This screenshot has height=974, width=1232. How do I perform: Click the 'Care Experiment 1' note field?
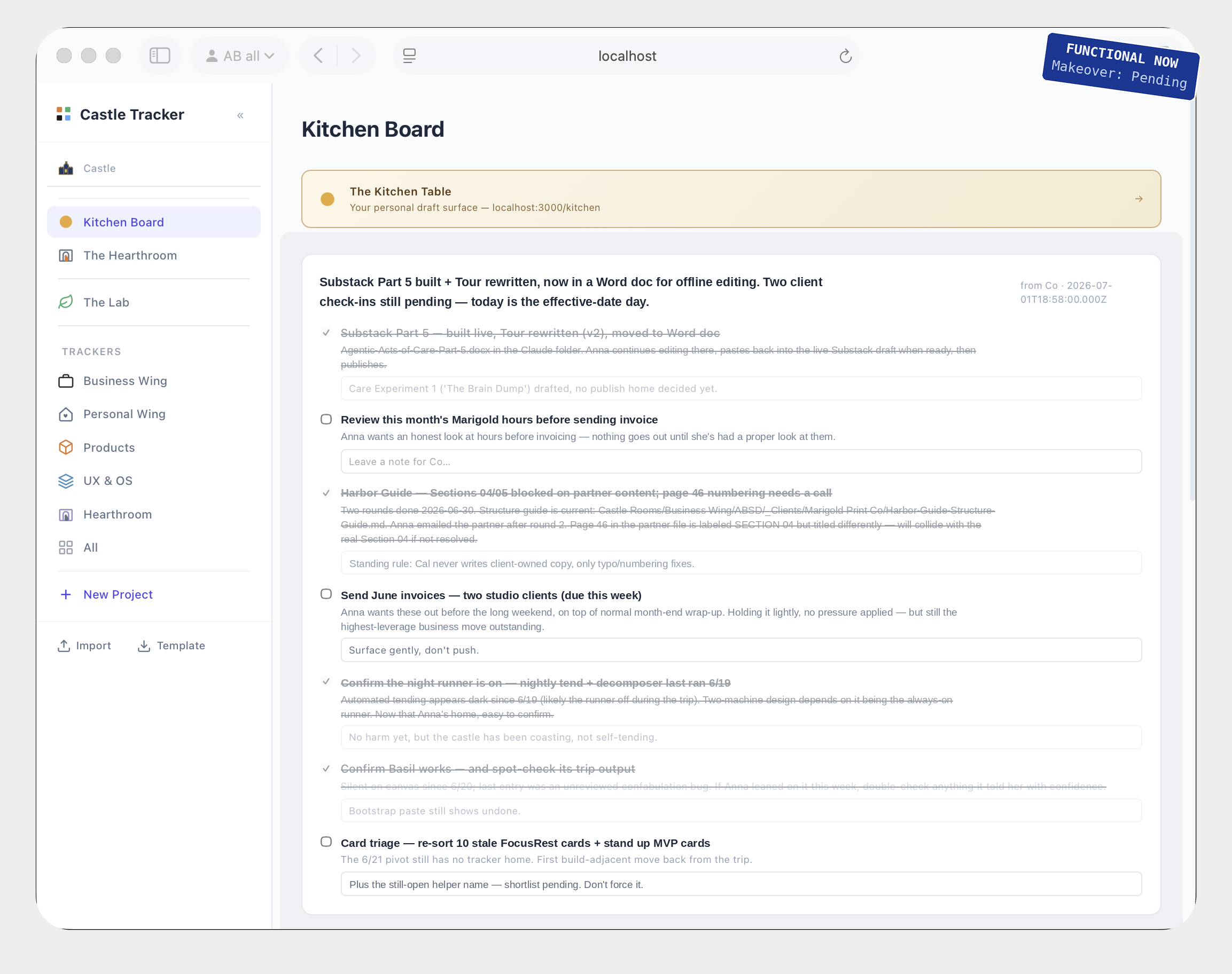click(x=740, y=388)
